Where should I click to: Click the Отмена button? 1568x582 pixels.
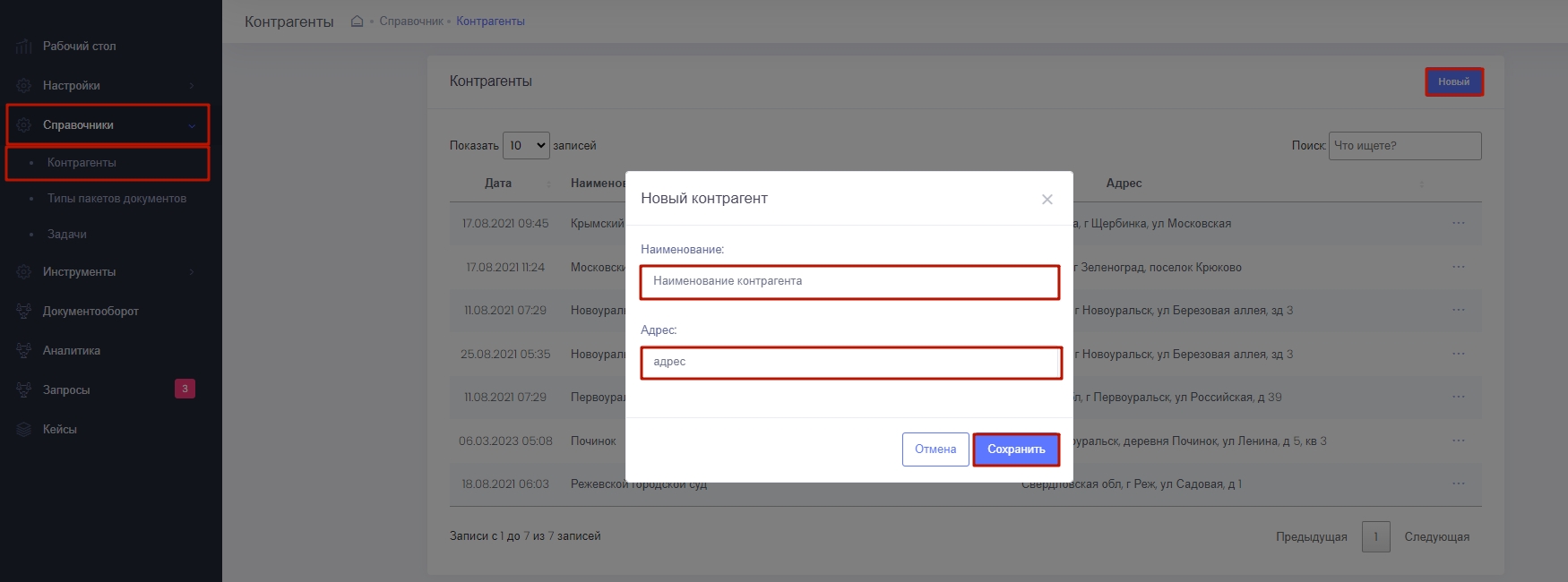(935, 449)
